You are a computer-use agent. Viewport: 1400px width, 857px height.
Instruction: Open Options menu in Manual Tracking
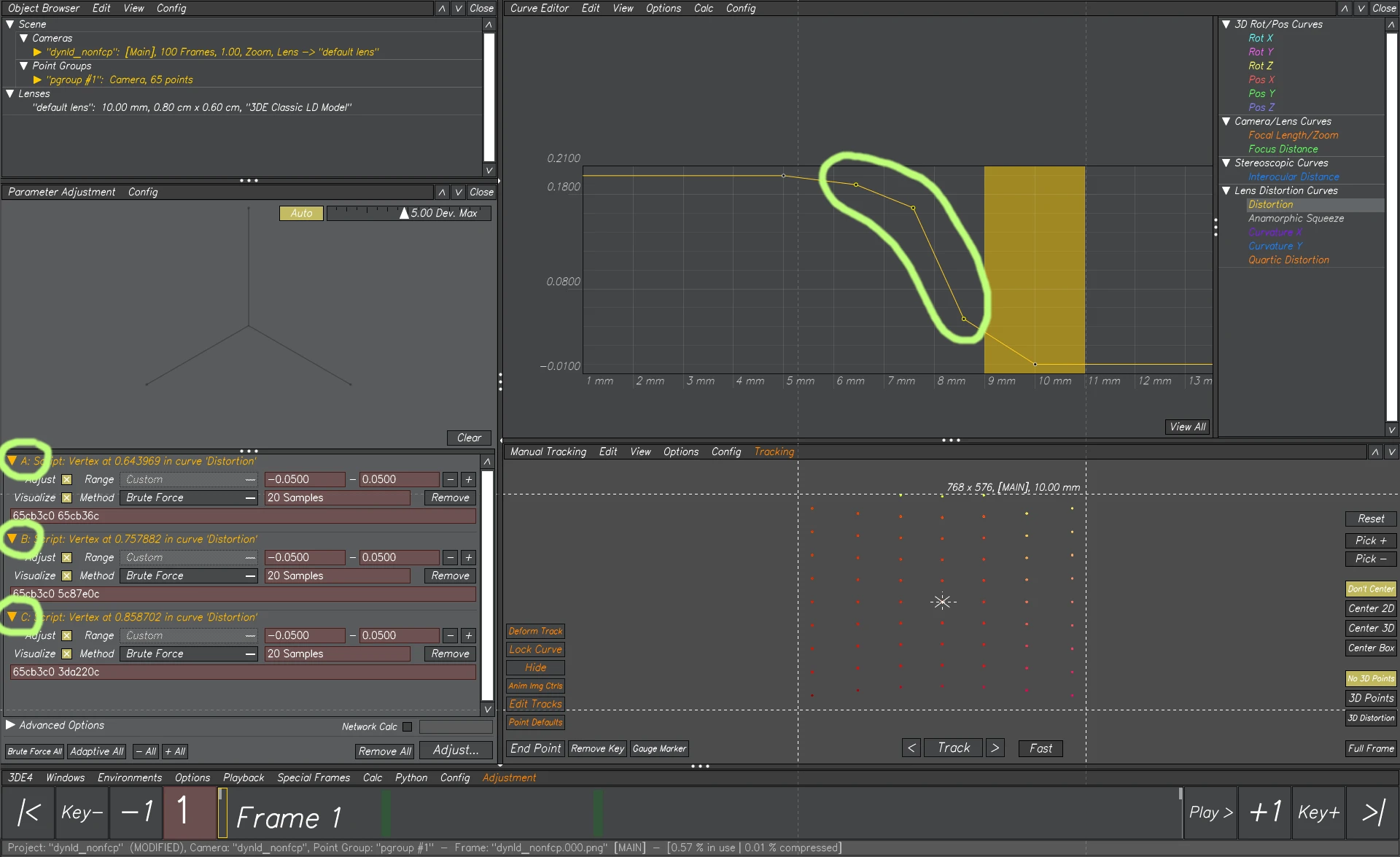pyautogui.click(x=681, y=451)
